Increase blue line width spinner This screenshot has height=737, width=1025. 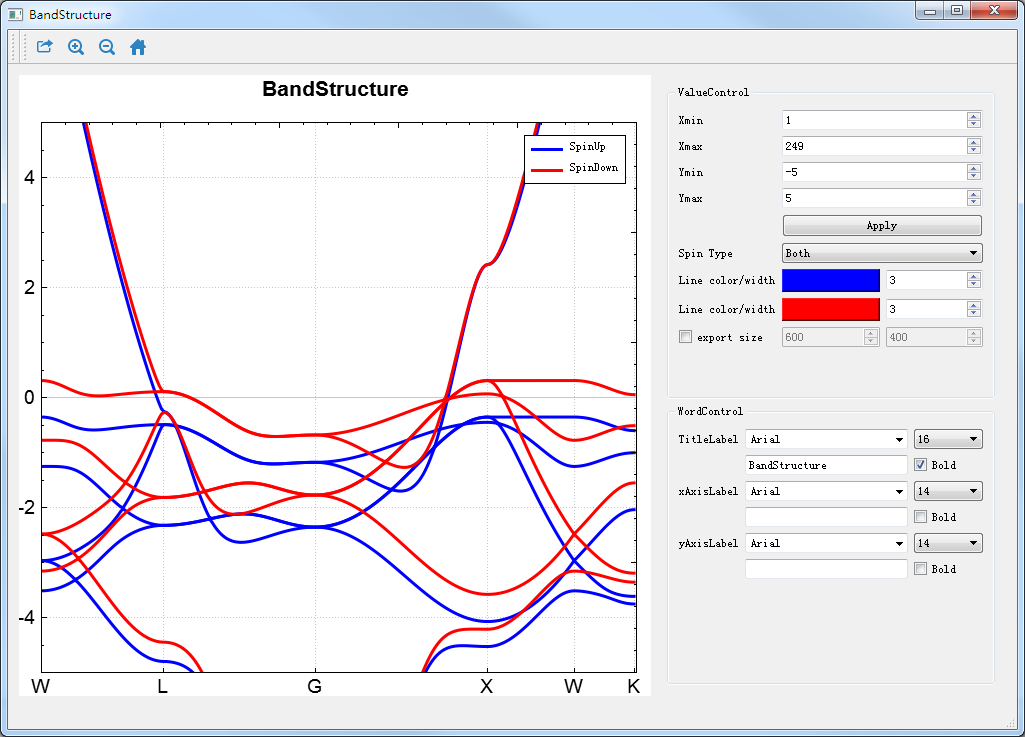tap(974, 276)
